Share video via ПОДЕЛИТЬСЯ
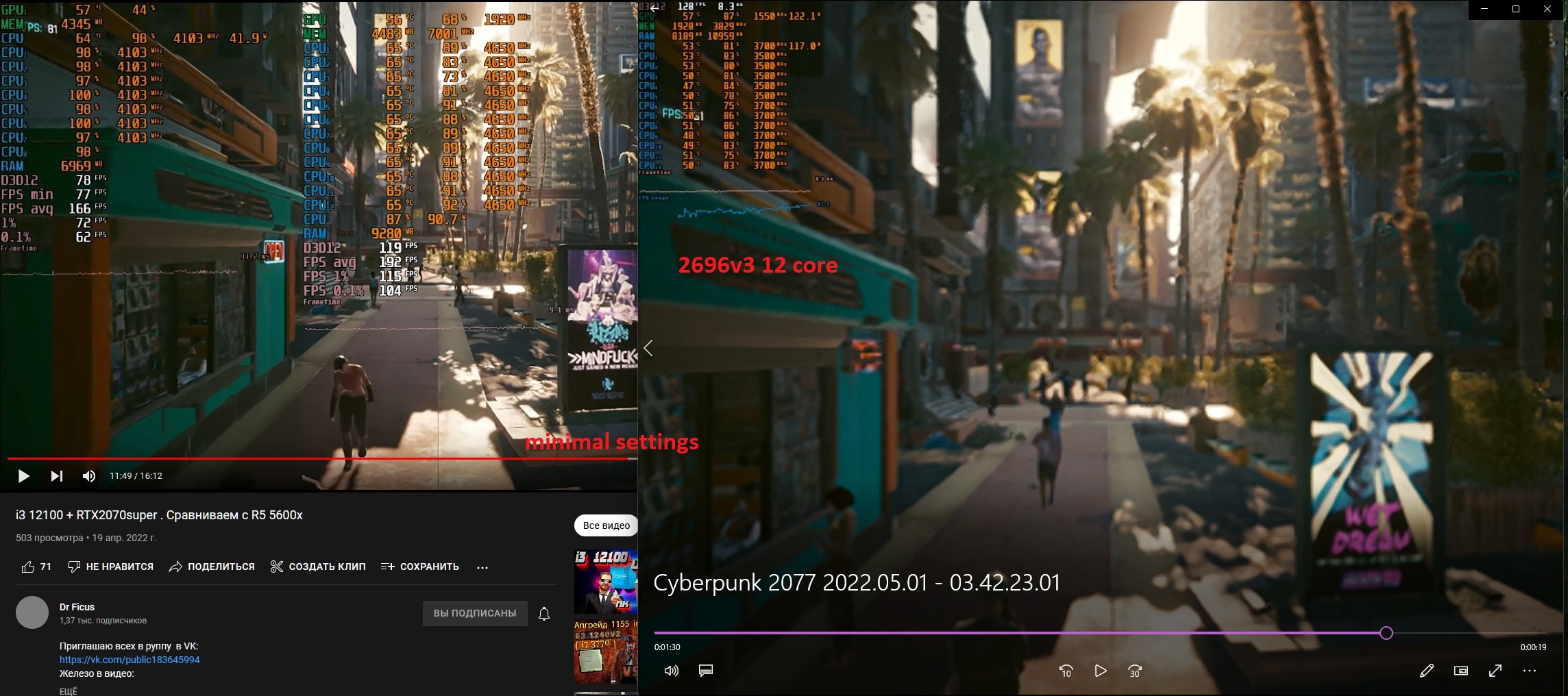 [x=212, y=567]
